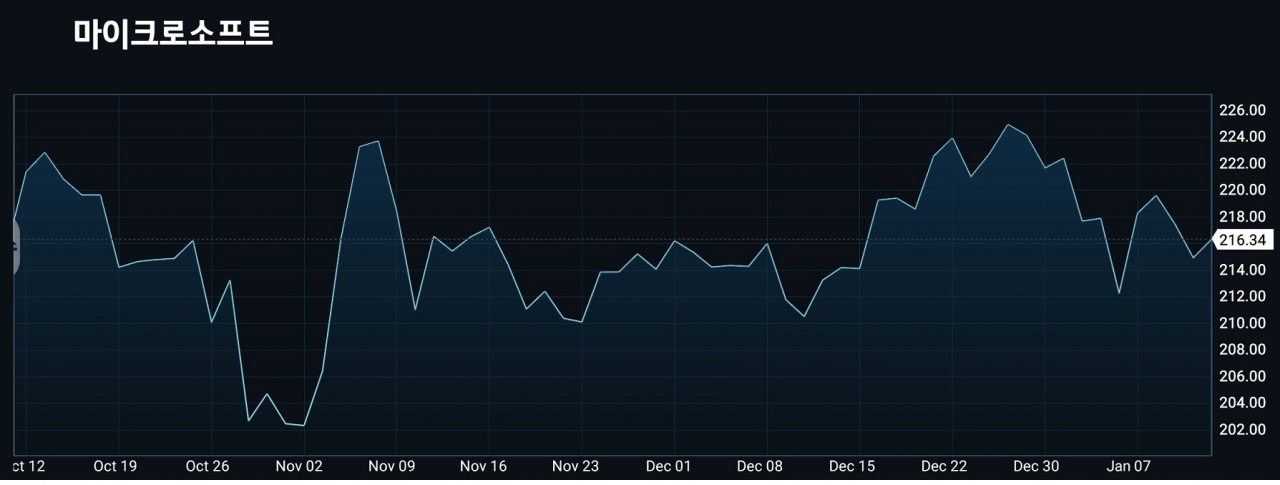The height and width of the screenshot is (485, 1280).
Task: Select the Nov 02 date label
Action: tap(300, 466)
